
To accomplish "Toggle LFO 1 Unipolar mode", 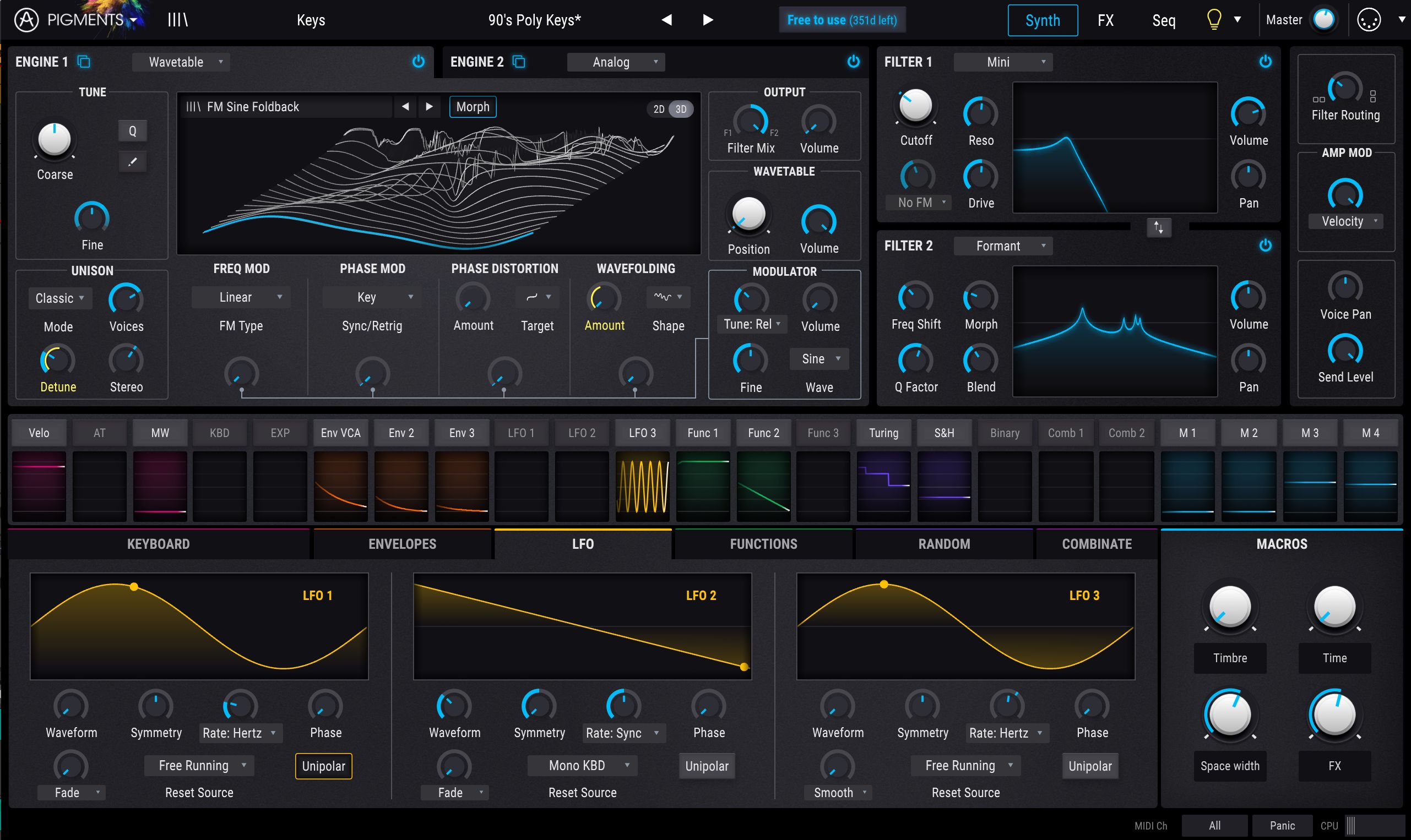I will 323,766.
